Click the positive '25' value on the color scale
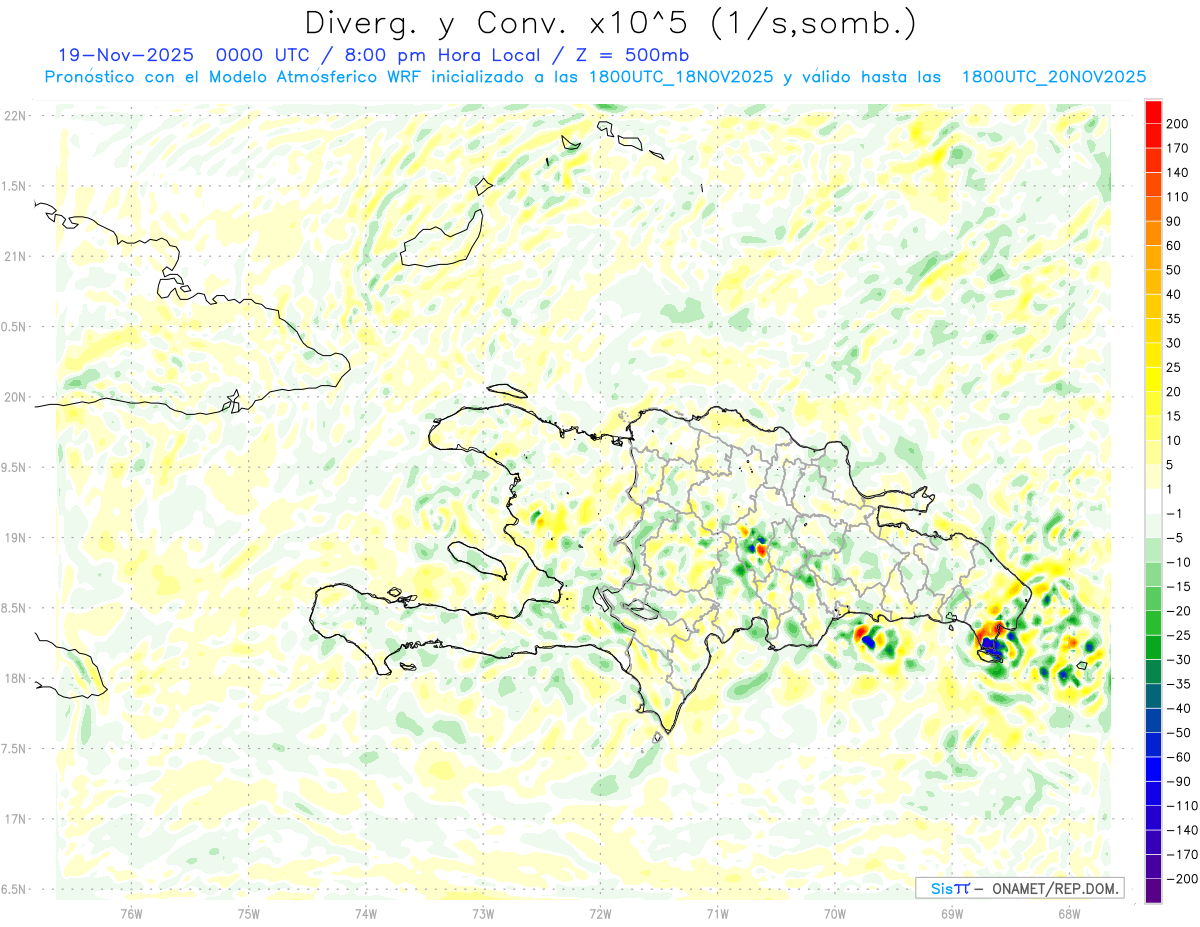 pyautogui.click(x=1175, y=367)
